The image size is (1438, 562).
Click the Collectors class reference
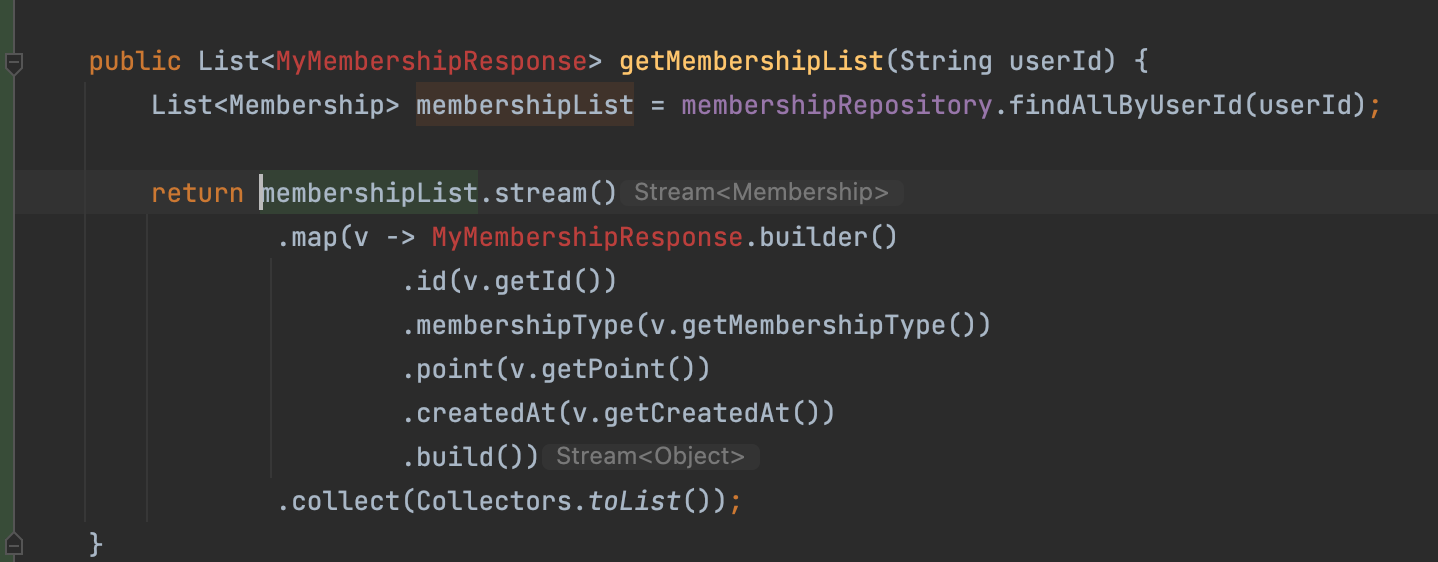pos(493,501)
